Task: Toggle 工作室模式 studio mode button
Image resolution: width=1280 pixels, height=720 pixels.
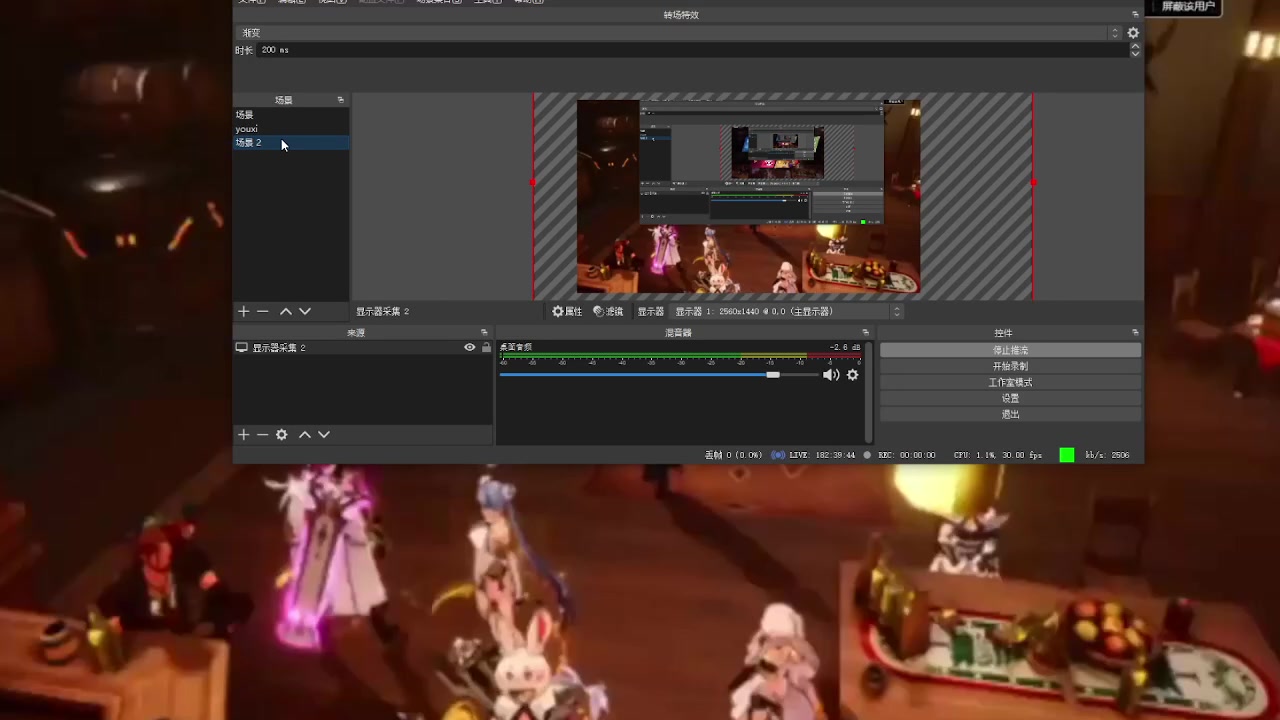Action: 1010,382
